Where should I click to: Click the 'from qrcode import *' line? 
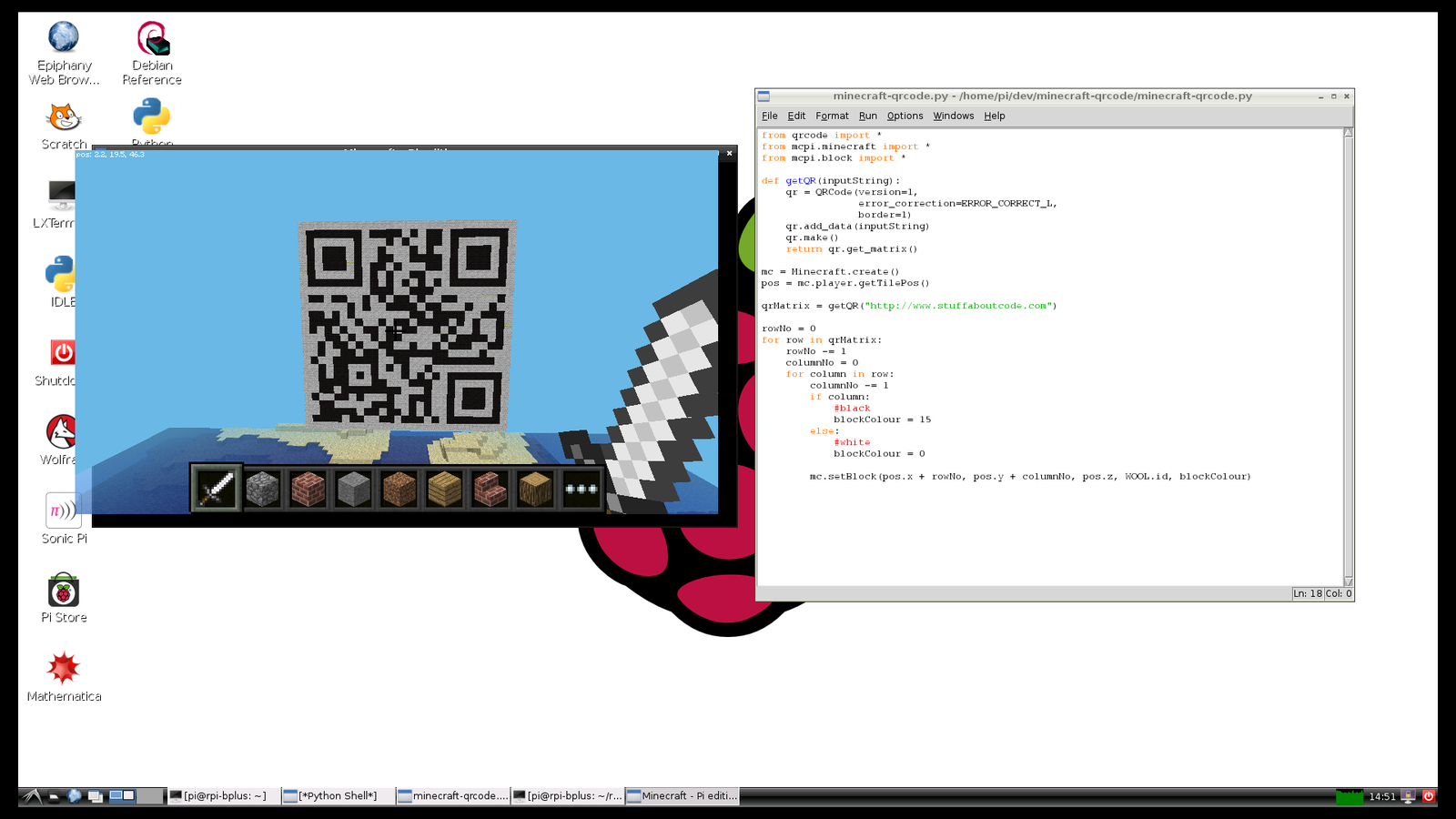(x=821, y=135)
